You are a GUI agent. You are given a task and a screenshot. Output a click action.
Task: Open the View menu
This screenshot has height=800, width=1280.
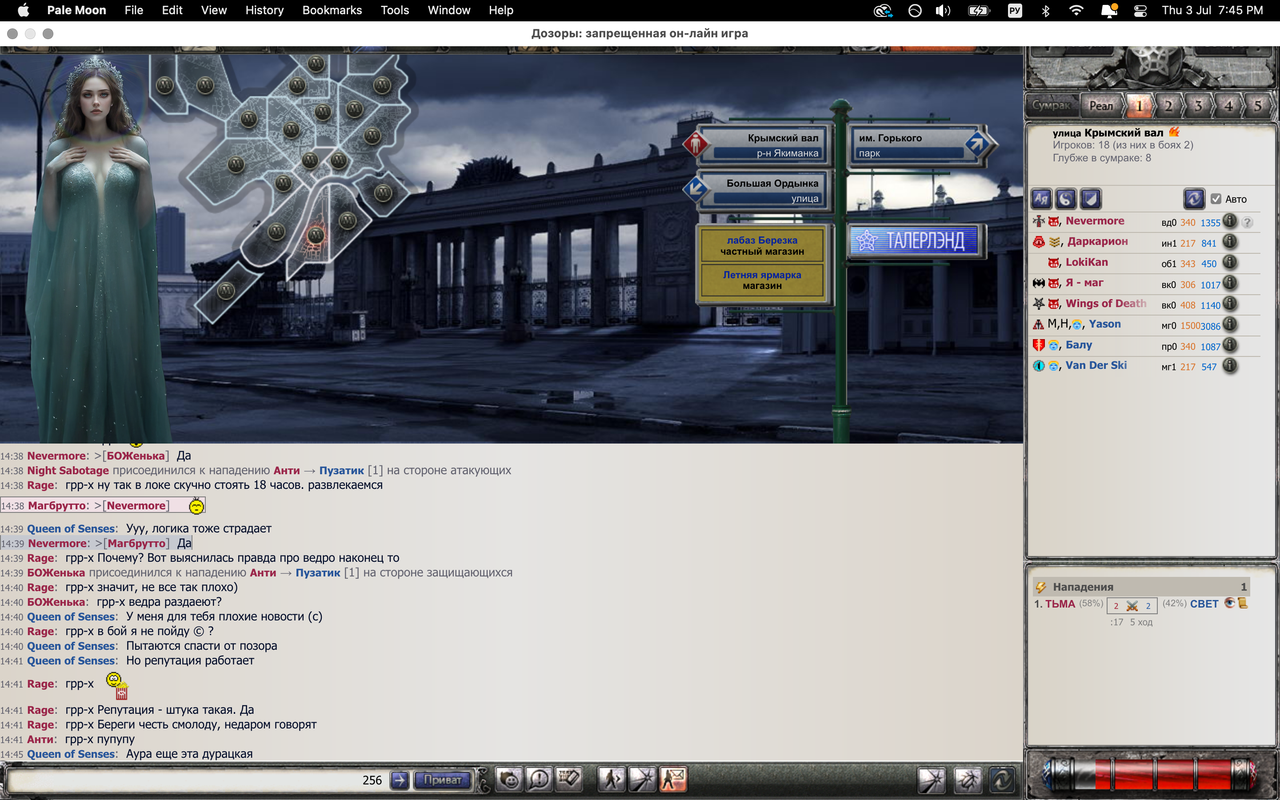tap(214, 10)
